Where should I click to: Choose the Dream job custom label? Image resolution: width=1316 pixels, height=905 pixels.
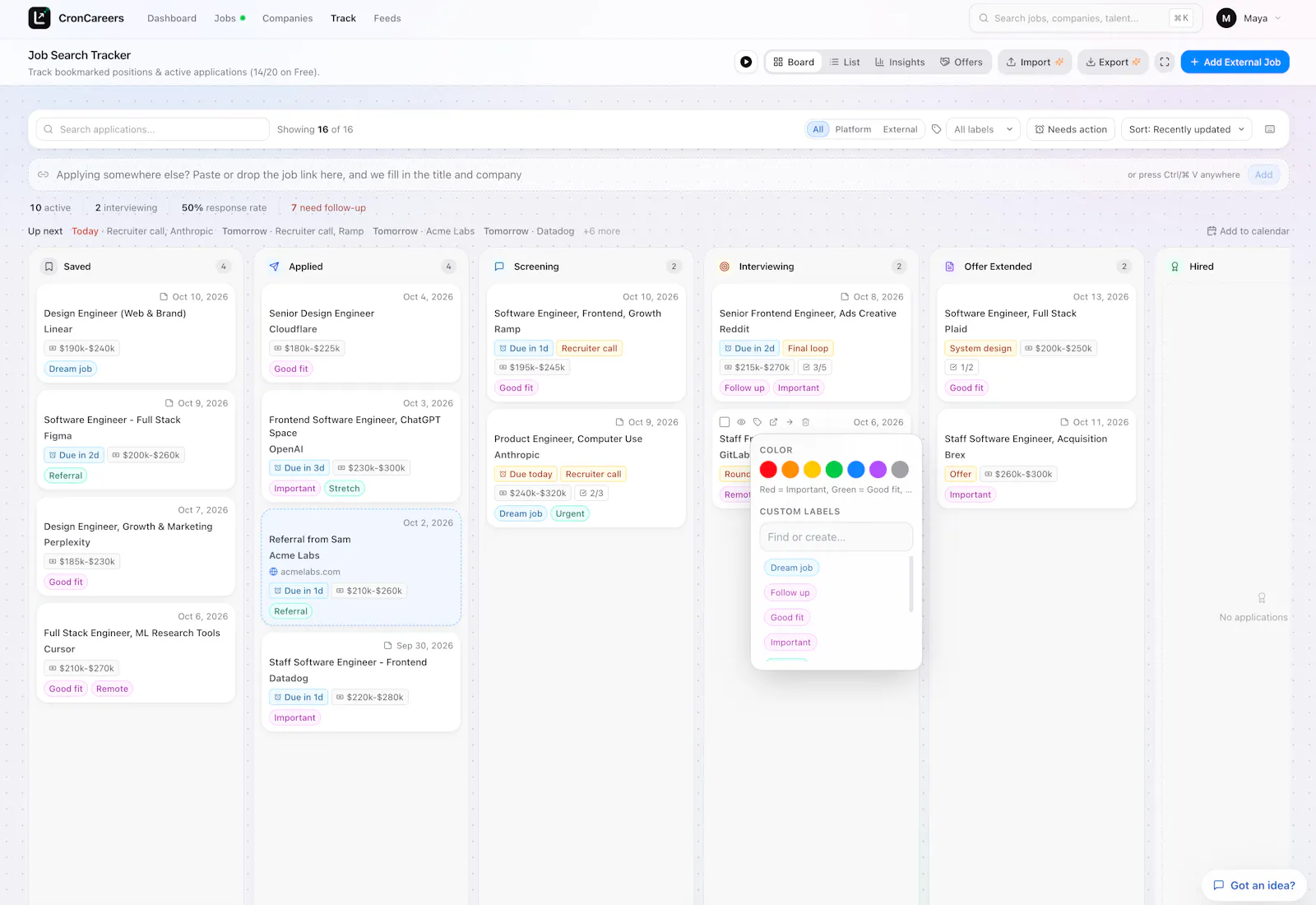(x=791, y=568)
